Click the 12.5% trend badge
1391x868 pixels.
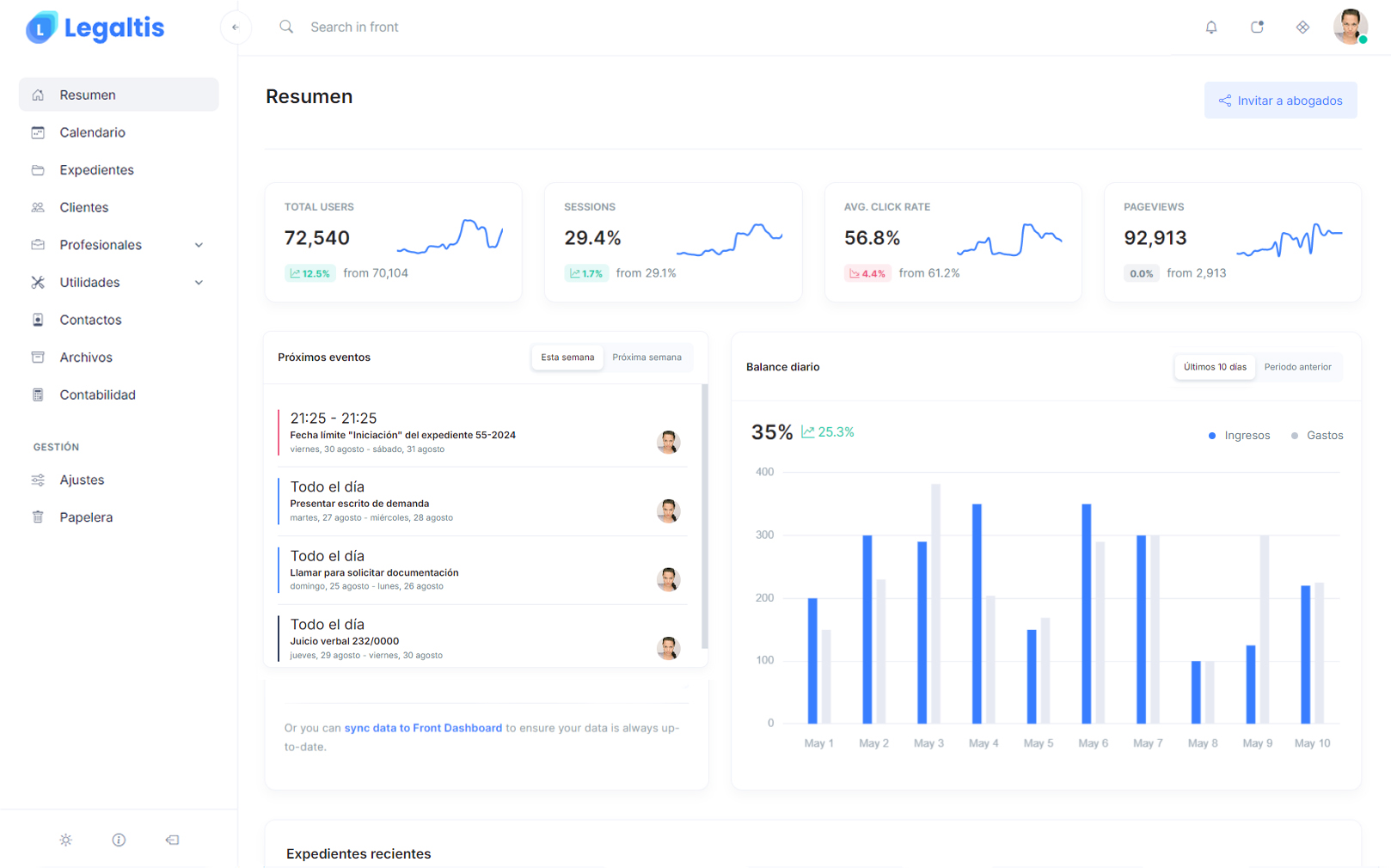(309, 273)
